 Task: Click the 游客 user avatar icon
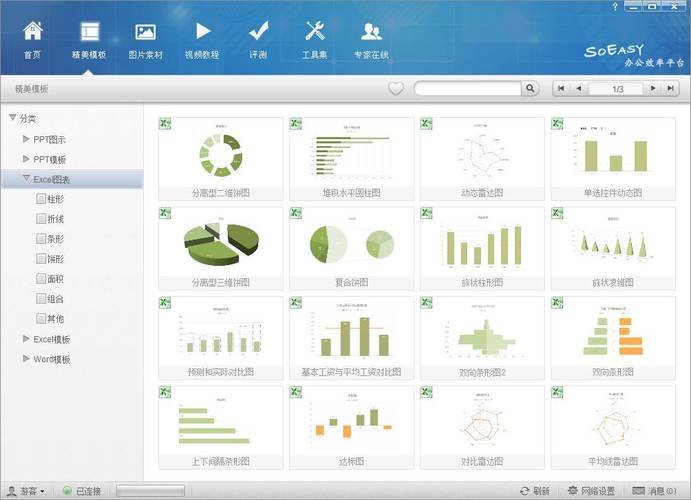(12, 491)
